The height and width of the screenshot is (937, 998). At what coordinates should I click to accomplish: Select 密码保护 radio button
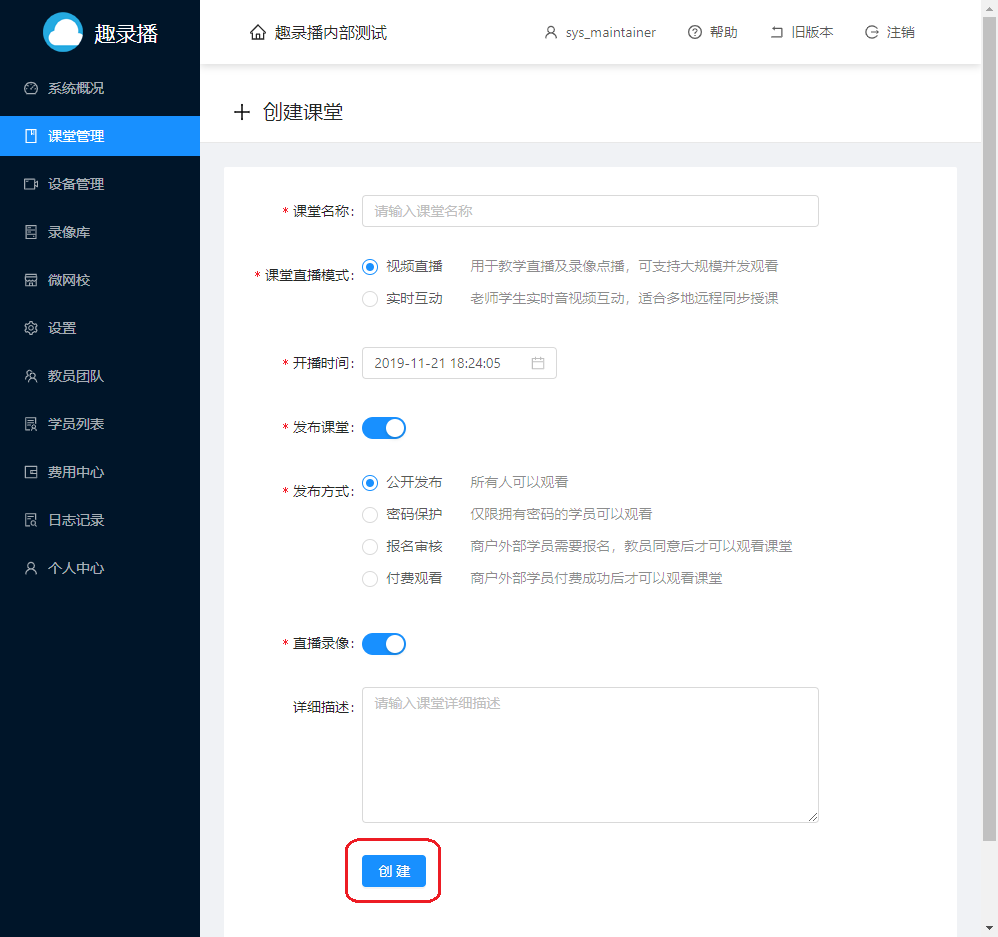click(x=370, y=515)
